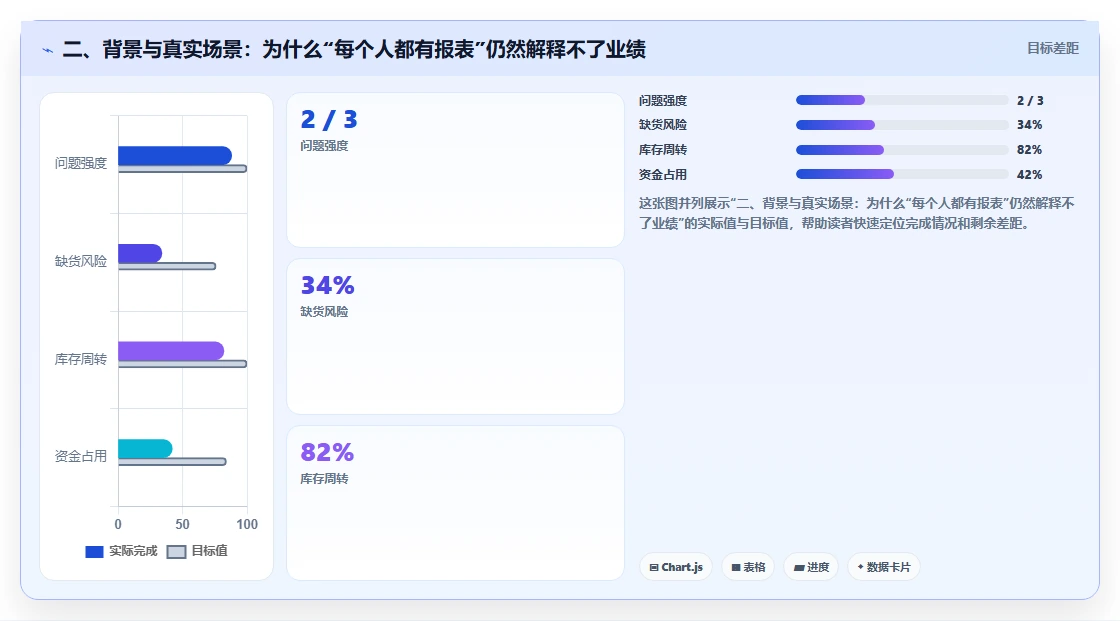
Task: Click the indigo 缺货风险 actual bar in the chart
Action: 140,253
